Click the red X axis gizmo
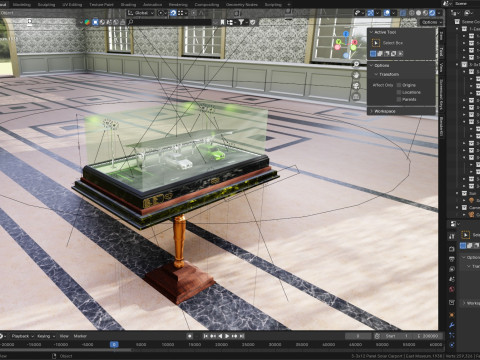 [x=355, y=42]
